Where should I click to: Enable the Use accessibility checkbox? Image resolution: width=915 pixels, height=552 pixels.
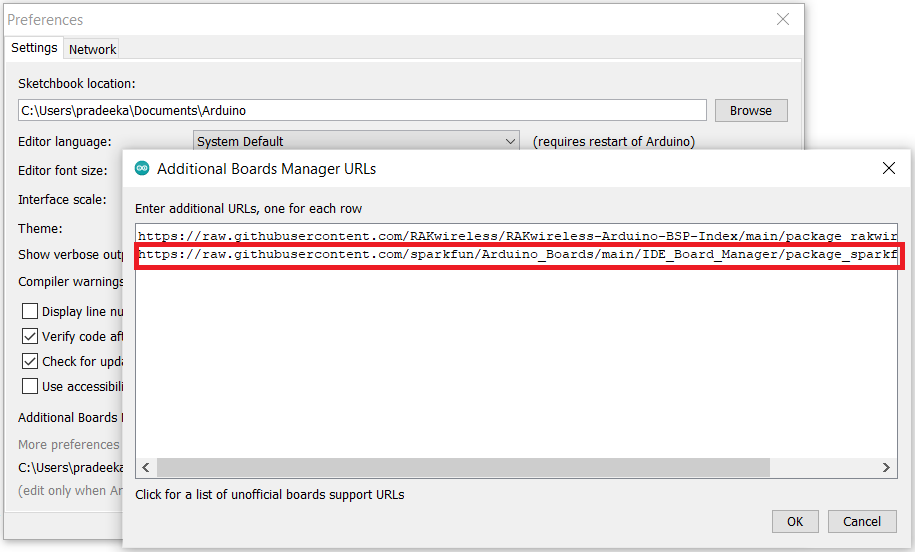pos(30,387)
